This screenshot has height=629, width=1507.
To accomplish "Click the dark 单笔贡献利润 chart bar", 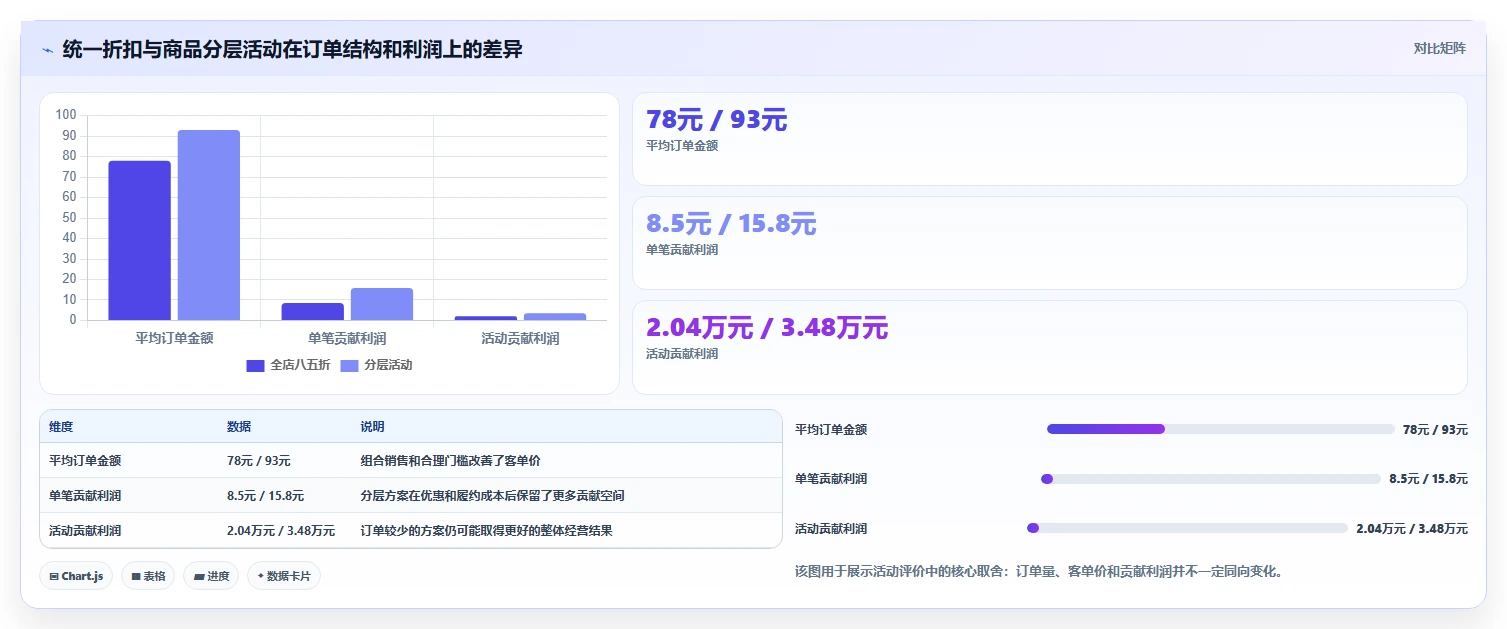I will tap(312, 312).
